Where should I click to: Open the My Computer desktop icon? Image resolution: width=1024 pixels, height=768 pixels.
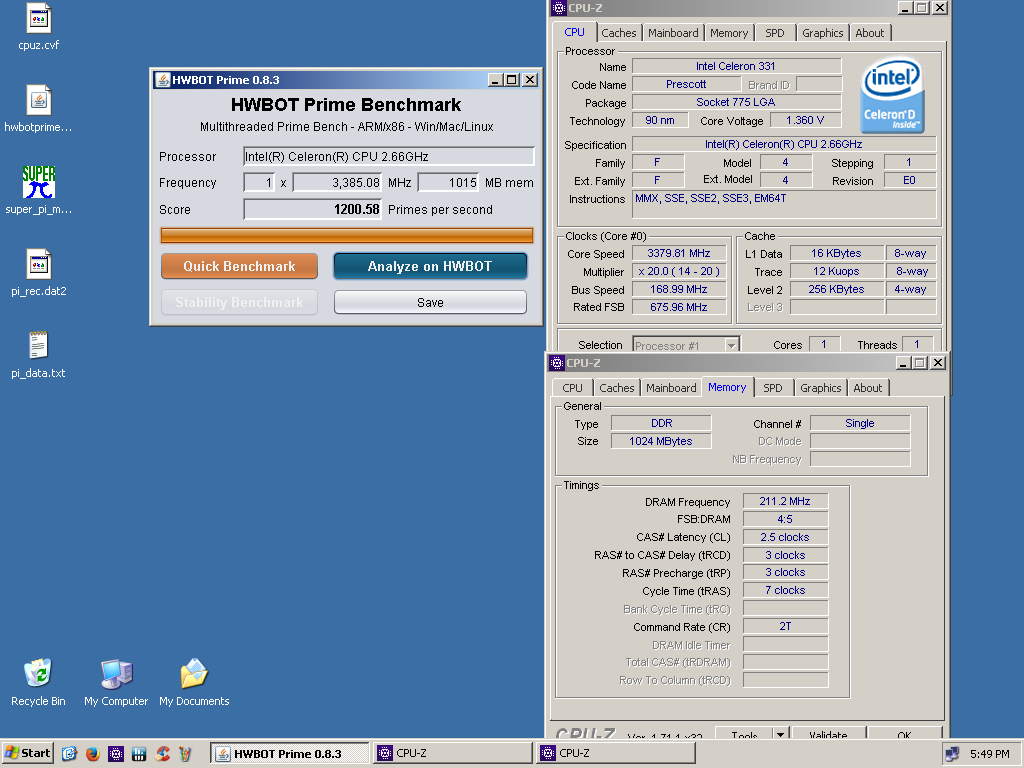coord(116,673)
